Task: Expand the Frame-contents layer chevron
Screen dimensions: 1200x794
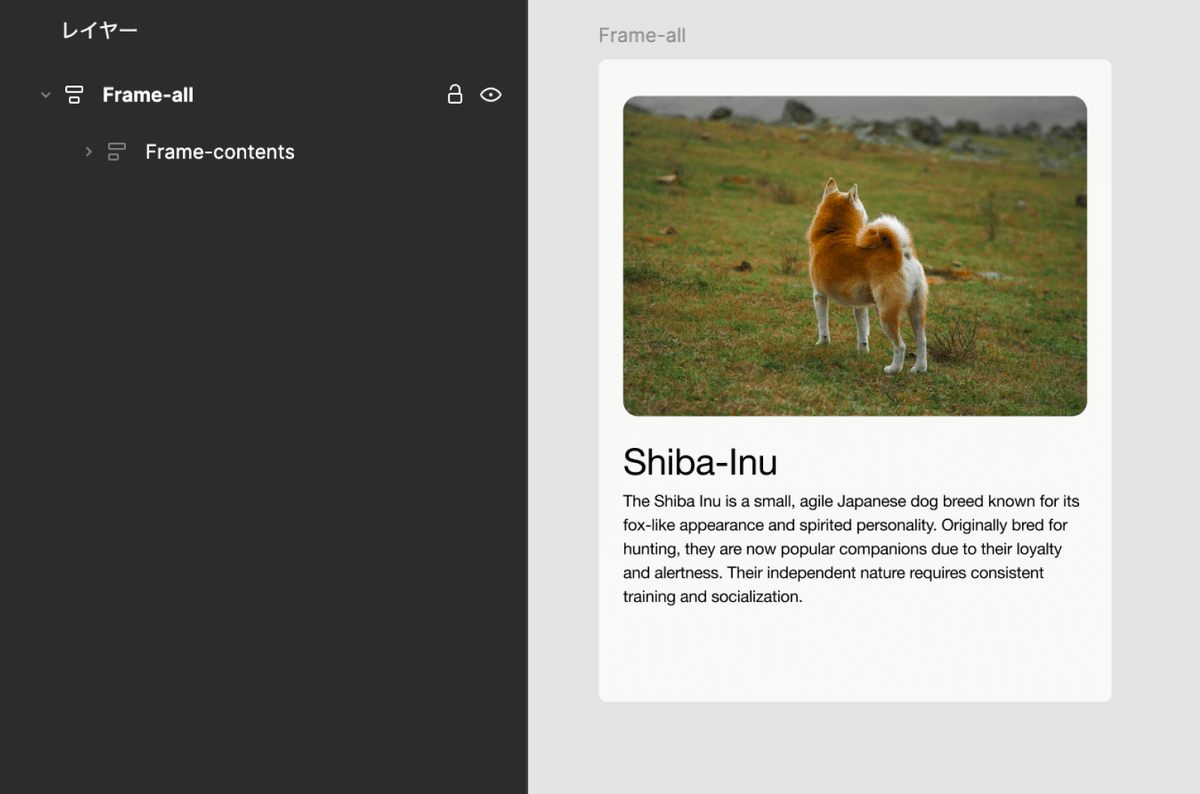Action: pyautogui.click(x=88, y=152)
